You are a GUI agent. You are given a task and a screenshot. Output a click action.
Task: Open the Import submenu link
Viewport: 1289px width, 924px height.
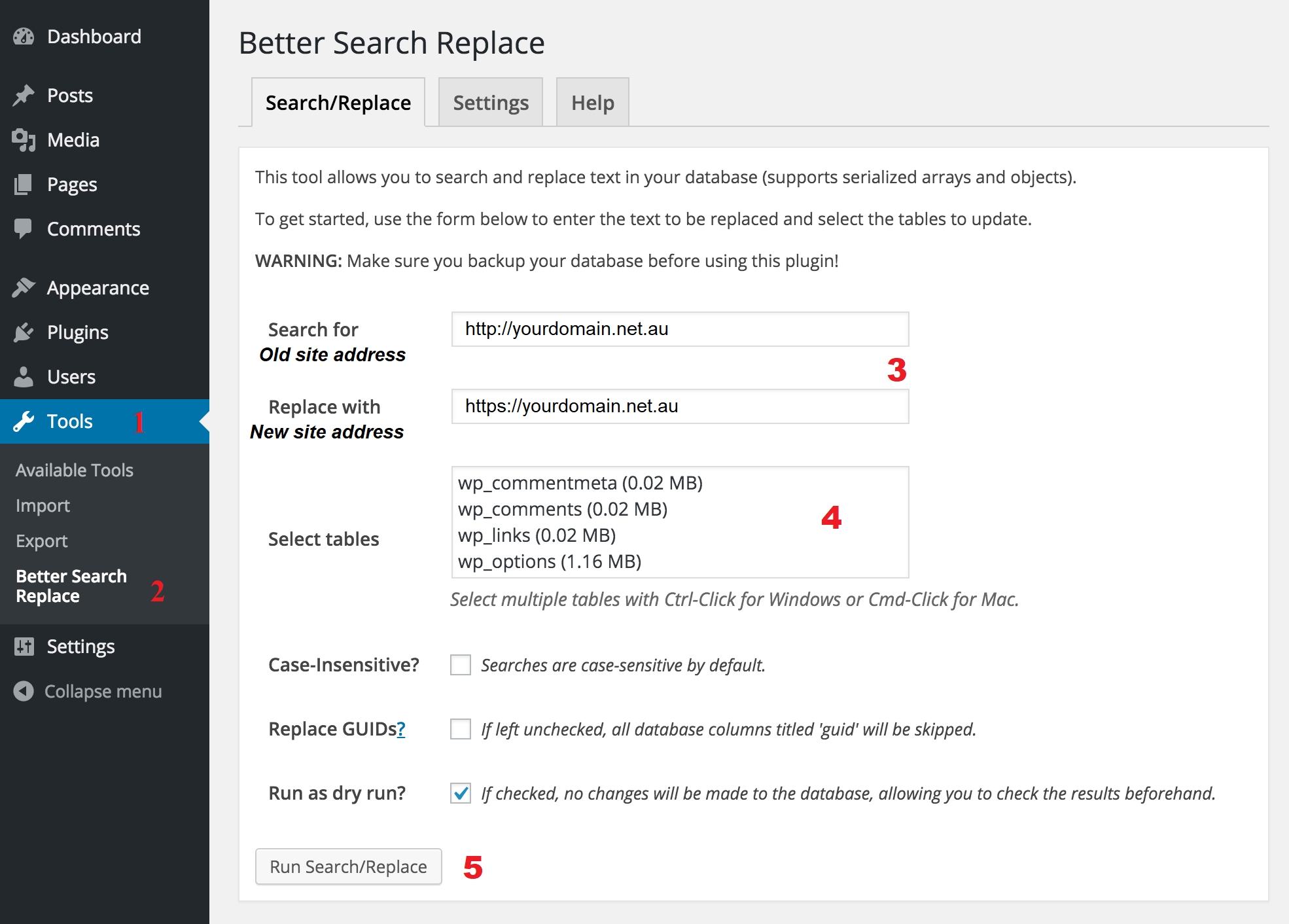[43, 506]
